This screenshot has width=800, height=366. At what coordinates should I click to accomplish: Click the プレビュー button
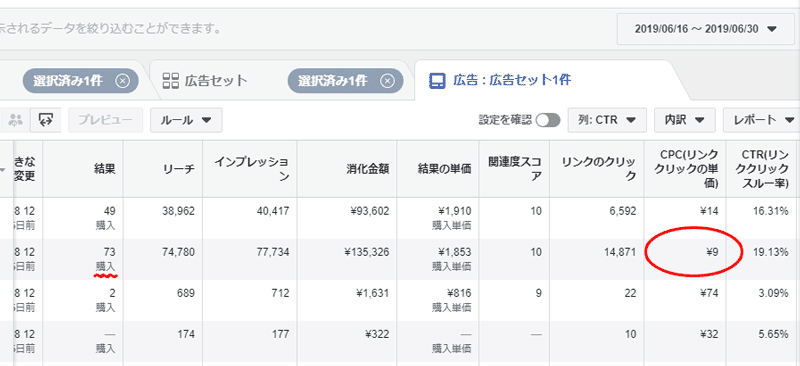(x=106, y=120)
